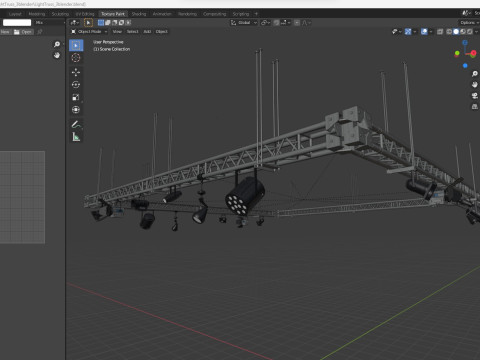Toggle the camera view icon
The height and width of the screenshot is (360, 480).
pyautogui.click(x=475, y=96)
